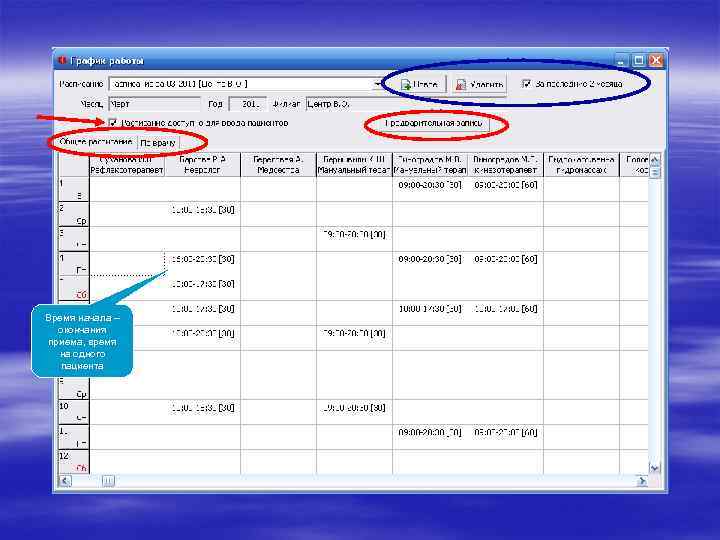The image size is (720, 540).
Task: Click the vertical scrollbar up arrow
Action: click(x=655, y=160)
